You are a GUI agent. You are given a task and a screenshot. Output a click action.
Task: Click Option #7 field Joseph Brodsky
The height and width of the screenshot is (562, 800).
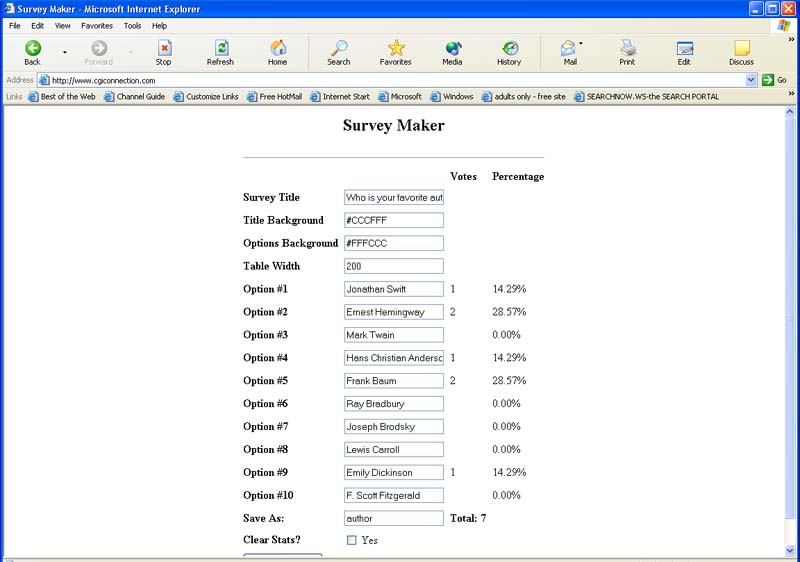(394, 427)
